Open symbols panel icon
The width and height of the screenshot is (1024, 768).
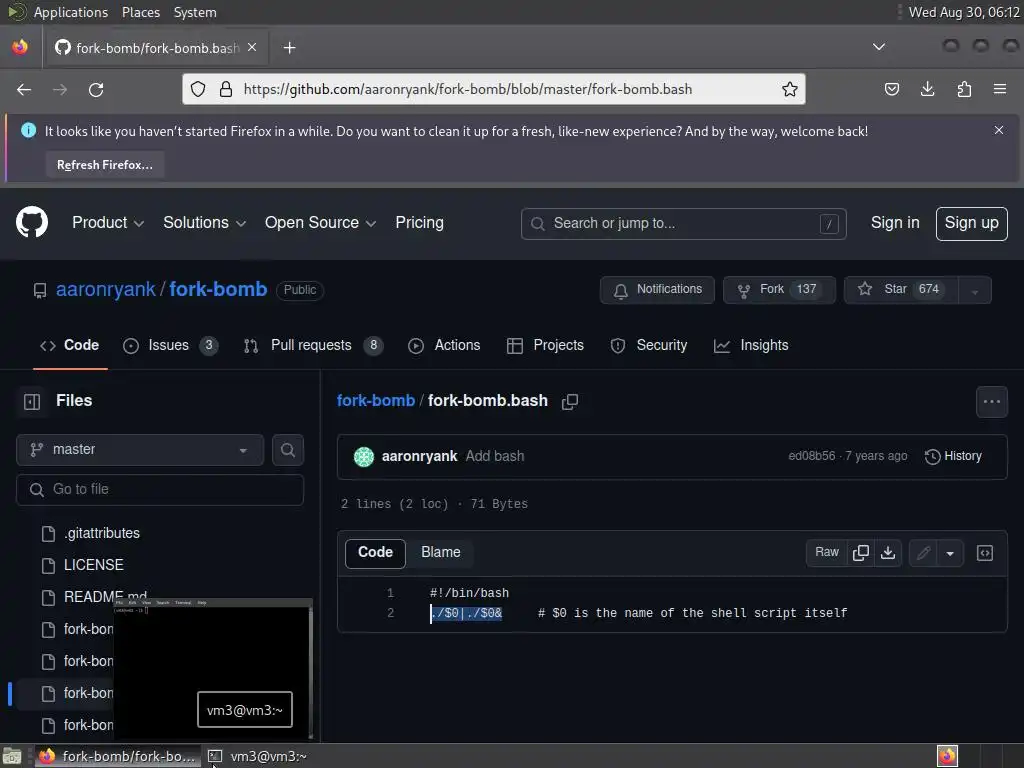pyautogui.click(x=985, y=553)
